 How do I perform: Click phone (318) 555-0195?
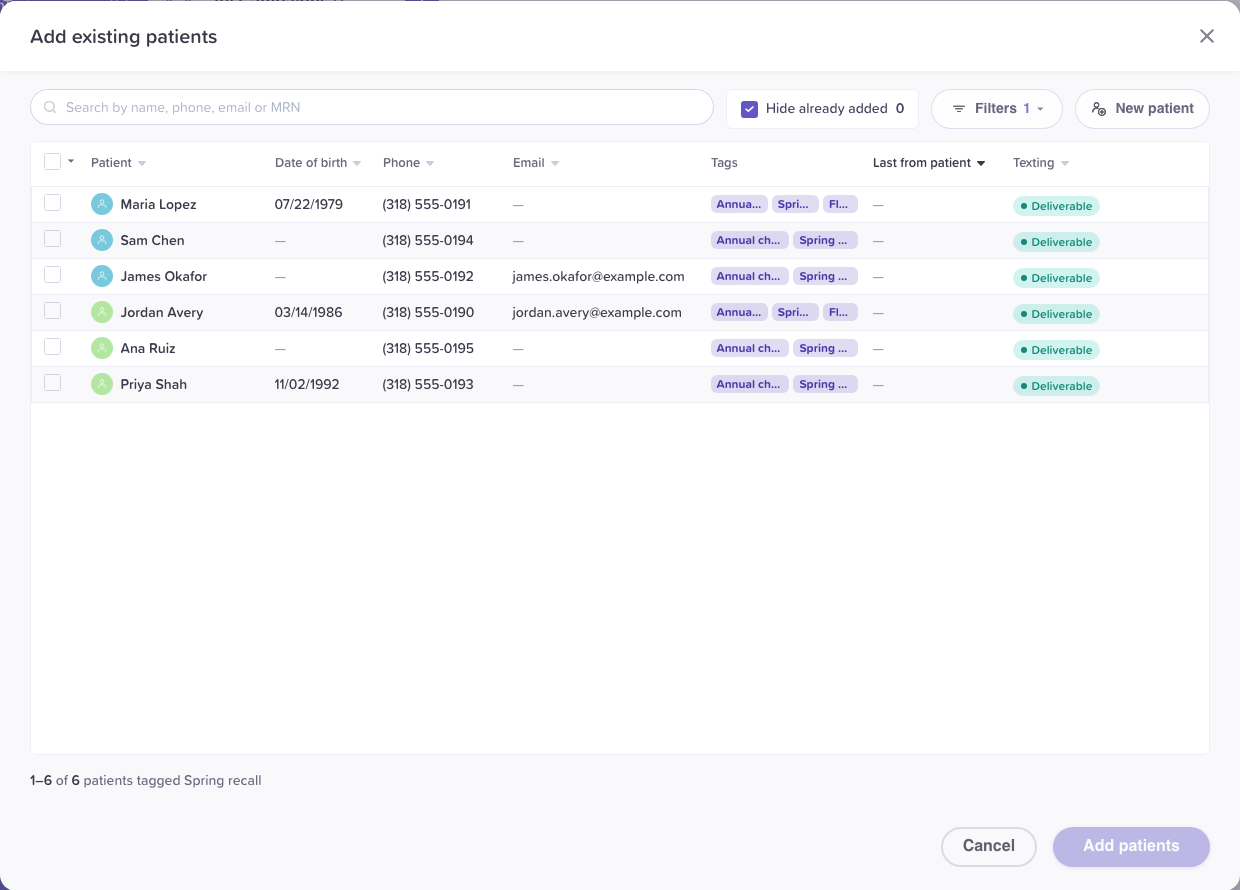[x=428, y=348]
